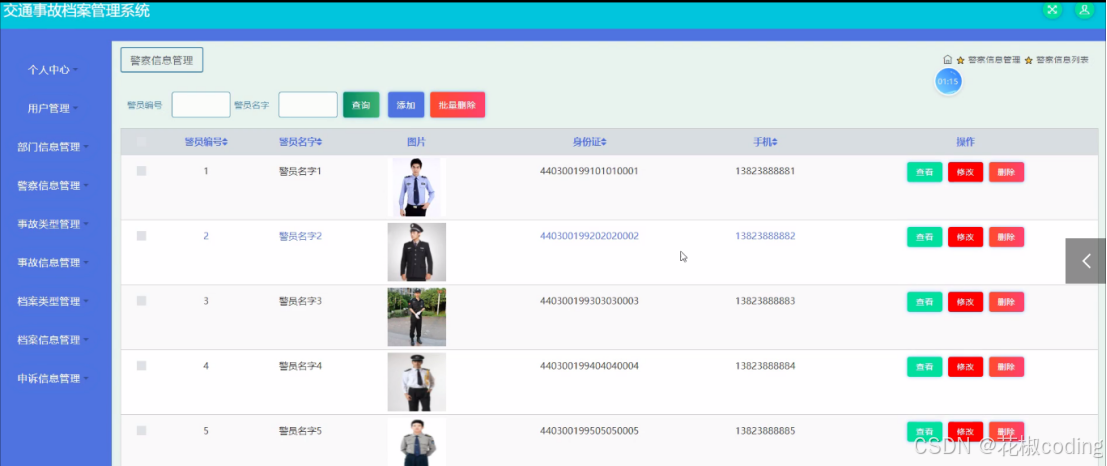Viewport: 1107px width, 466px height.
Task: Expand 用户管理 sidebar menu
Action: click(53, 109)
